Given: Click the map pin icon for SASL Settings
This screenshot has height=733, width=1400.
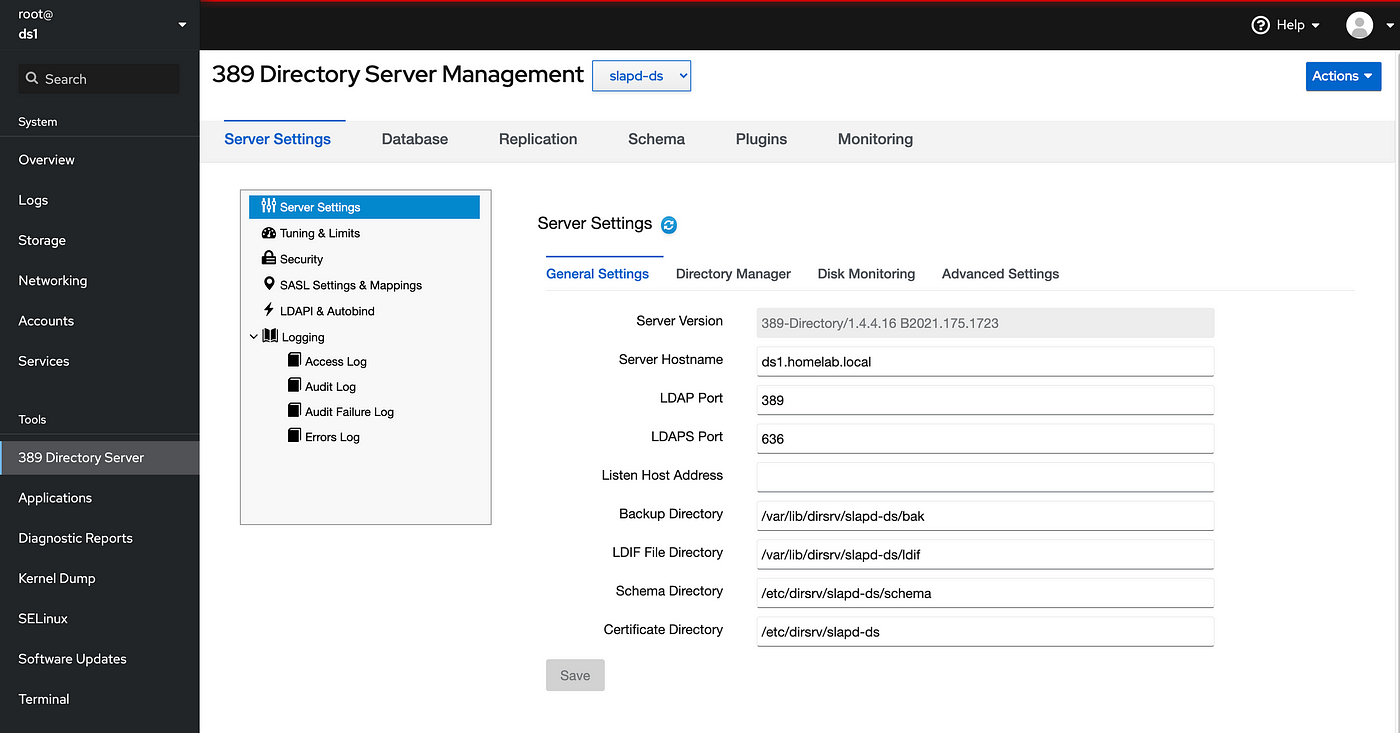Looking at the screenshot, I should coord(268,284).
